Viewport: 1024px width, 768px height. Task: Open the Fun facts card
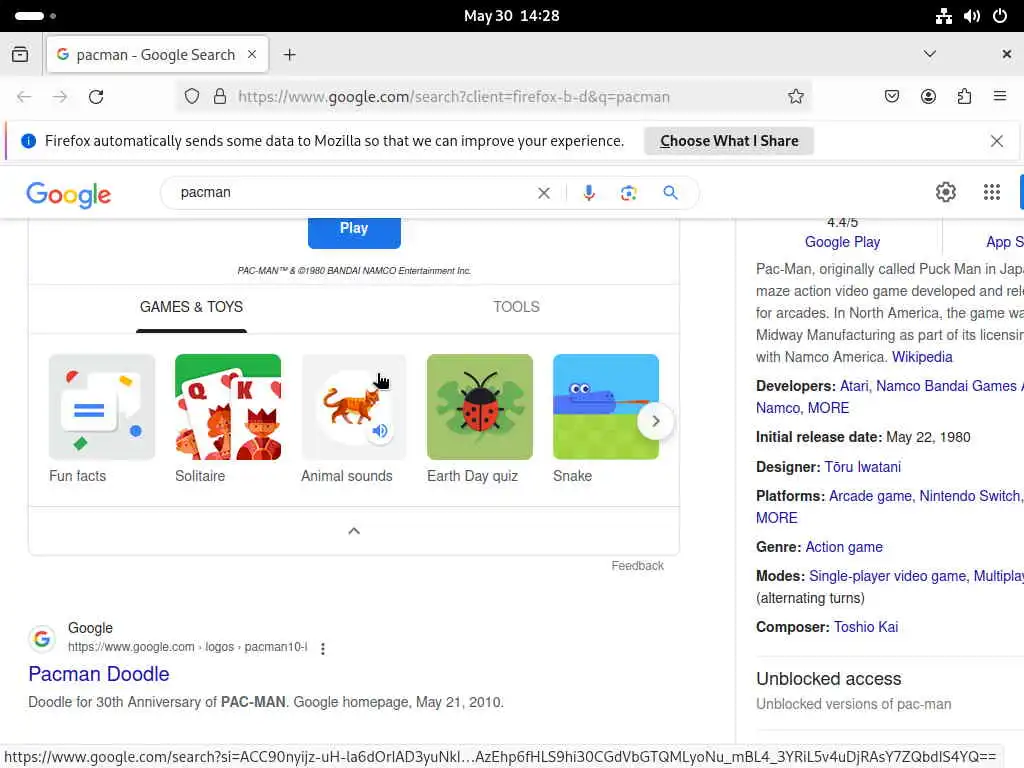point(102,419)
